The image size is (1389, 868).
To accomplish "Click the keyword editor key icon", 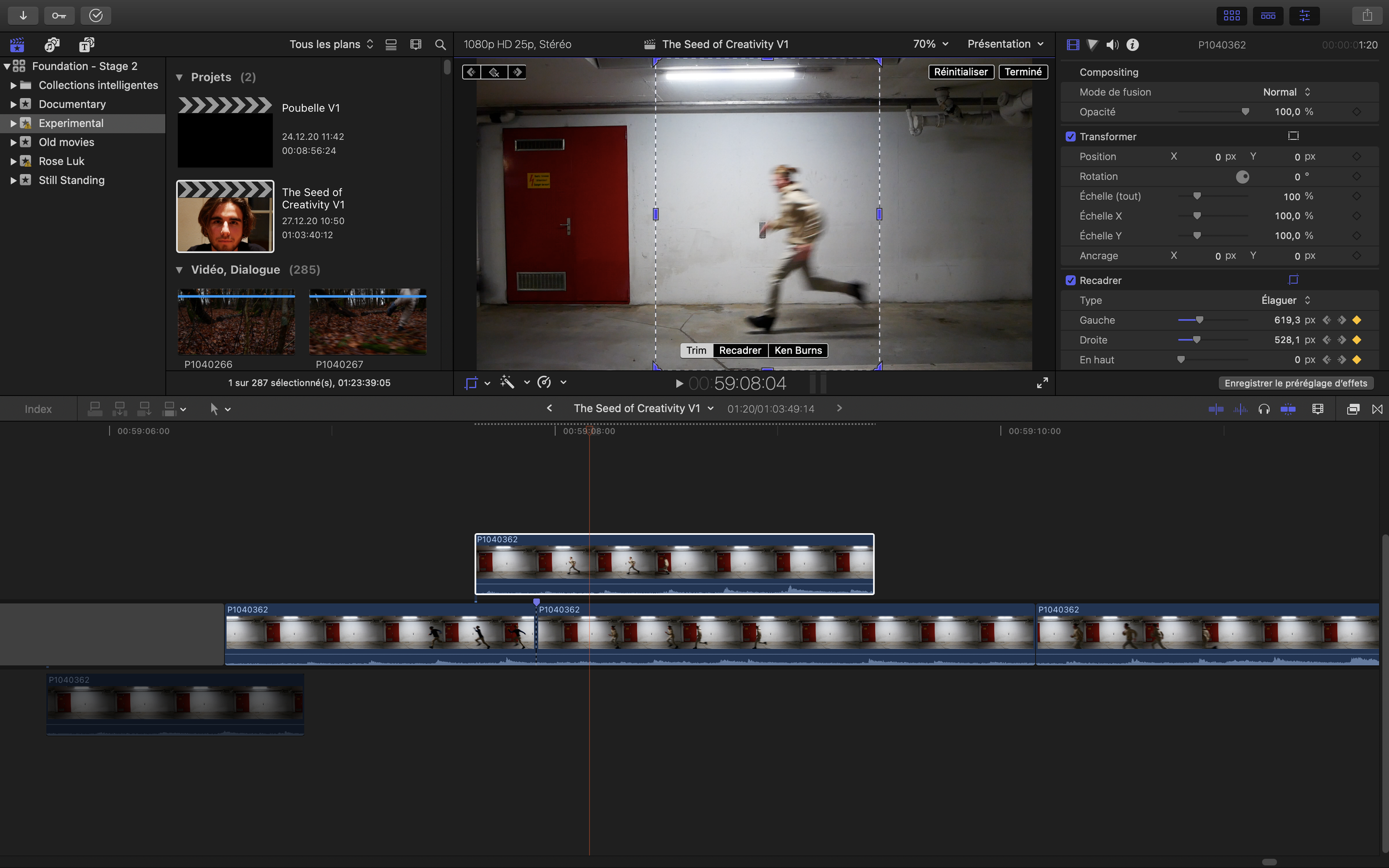I will (59, 16).
